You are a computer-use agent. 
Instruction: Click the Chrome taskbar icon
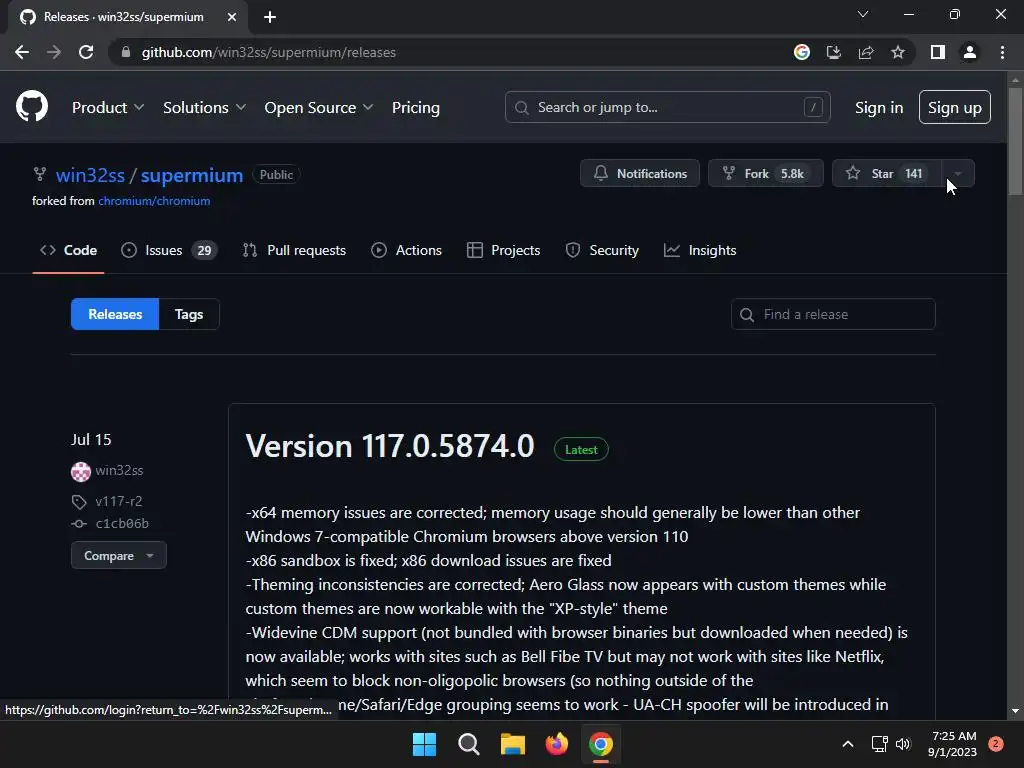click(x=601, y=744)
